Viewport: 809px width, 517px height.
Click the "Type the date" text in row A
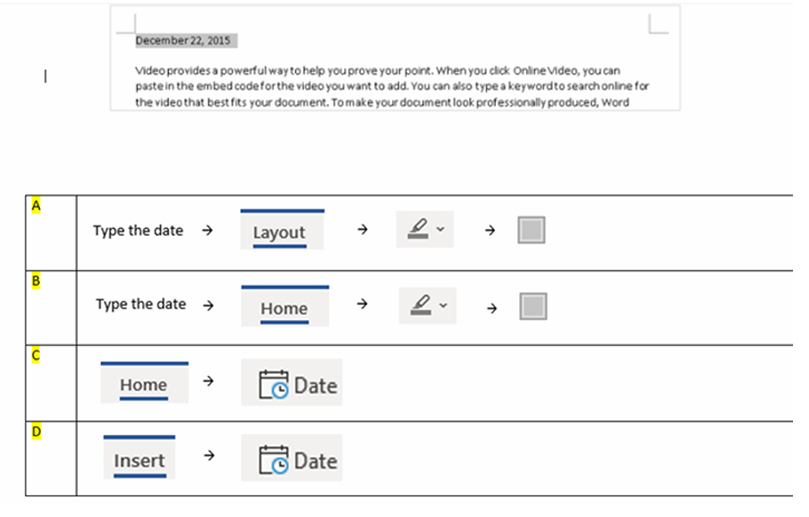pyautogui.click(x=138, y=230)
